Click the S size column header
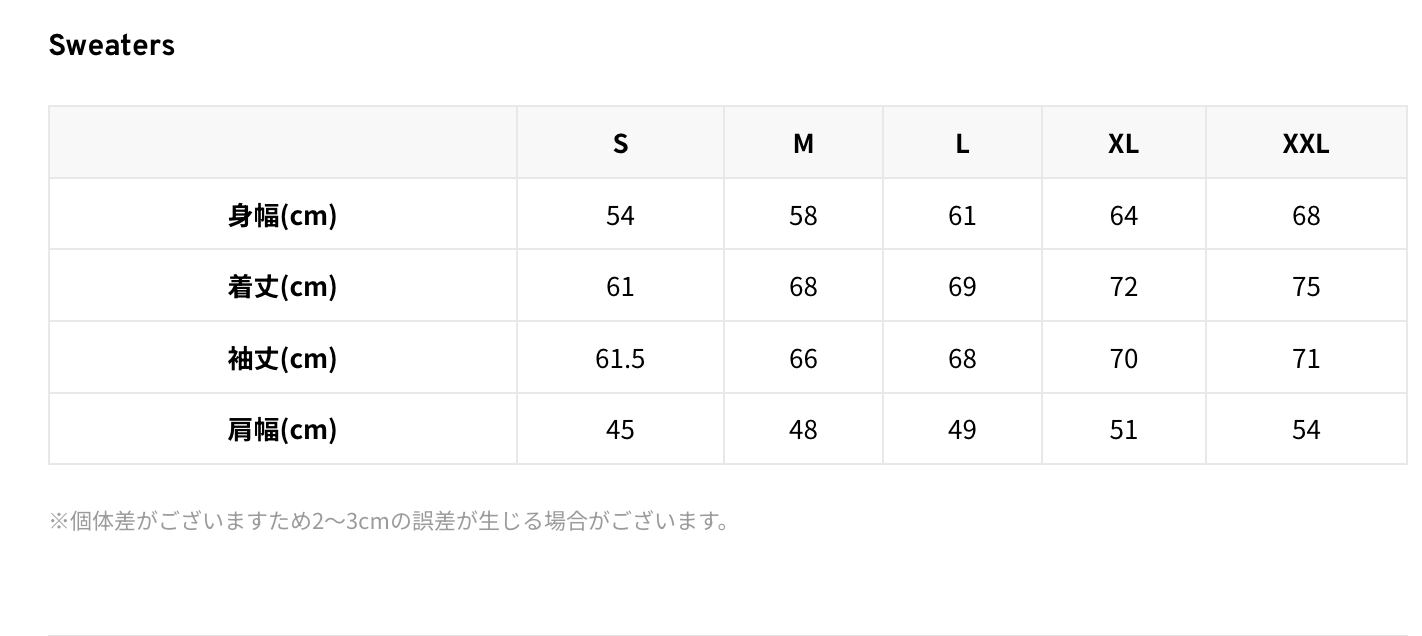The height and width of the screenshot is (636, 1422). pos(620,143)
